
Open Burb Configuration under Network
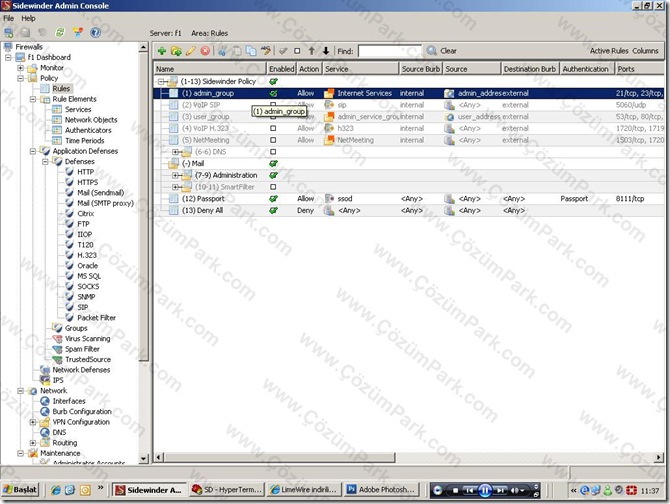click(x=82, y=411)
